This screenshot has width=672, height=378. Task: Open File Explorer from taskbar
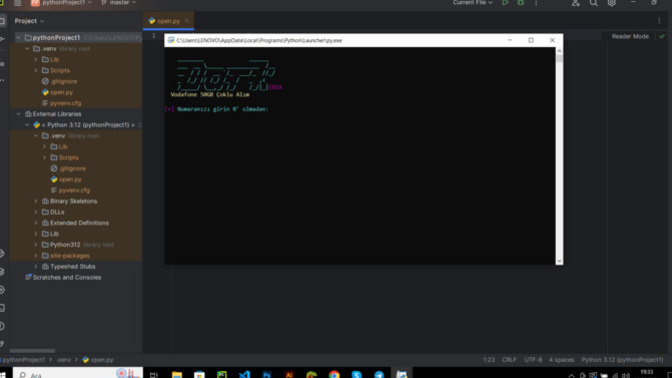point(177,375)
